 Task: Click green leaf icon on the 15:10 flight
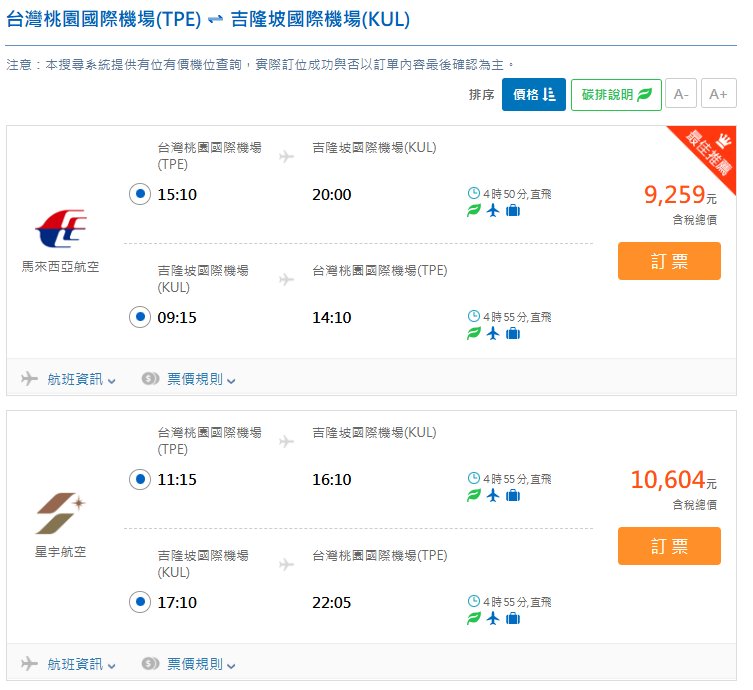pyautogui.click(x=474, y=210)
